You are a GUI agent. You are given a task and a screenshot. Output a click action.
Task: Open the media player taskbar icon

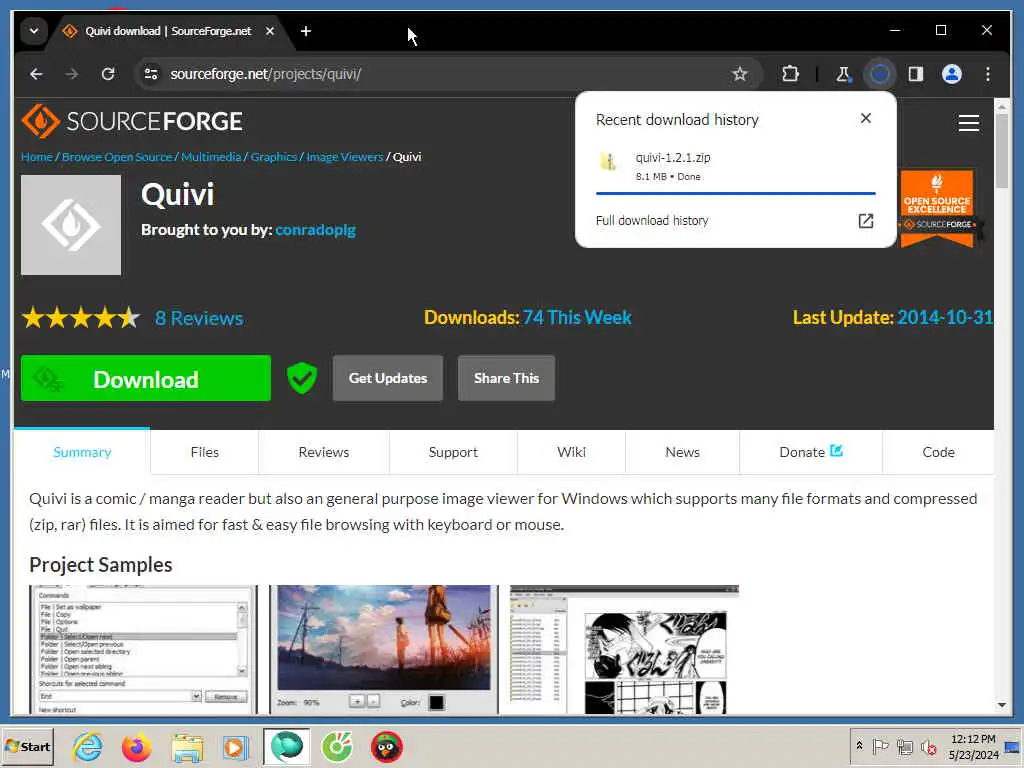tap(235, 746)
